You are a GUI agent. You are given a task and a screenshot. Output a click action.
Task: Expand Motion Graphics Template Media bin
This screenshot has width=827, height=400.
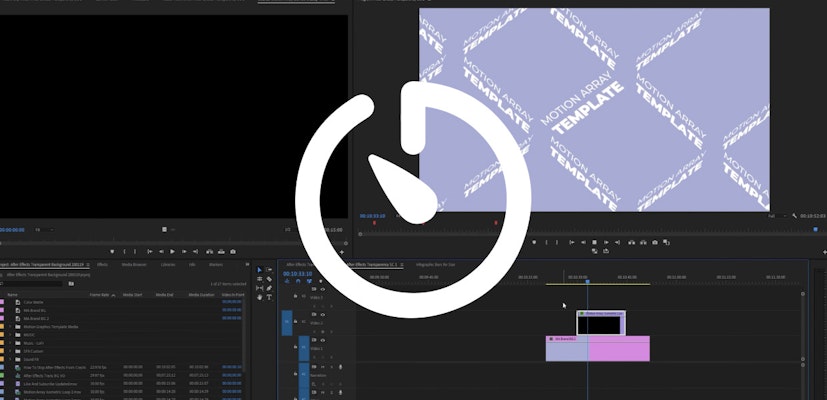(10, 327)
